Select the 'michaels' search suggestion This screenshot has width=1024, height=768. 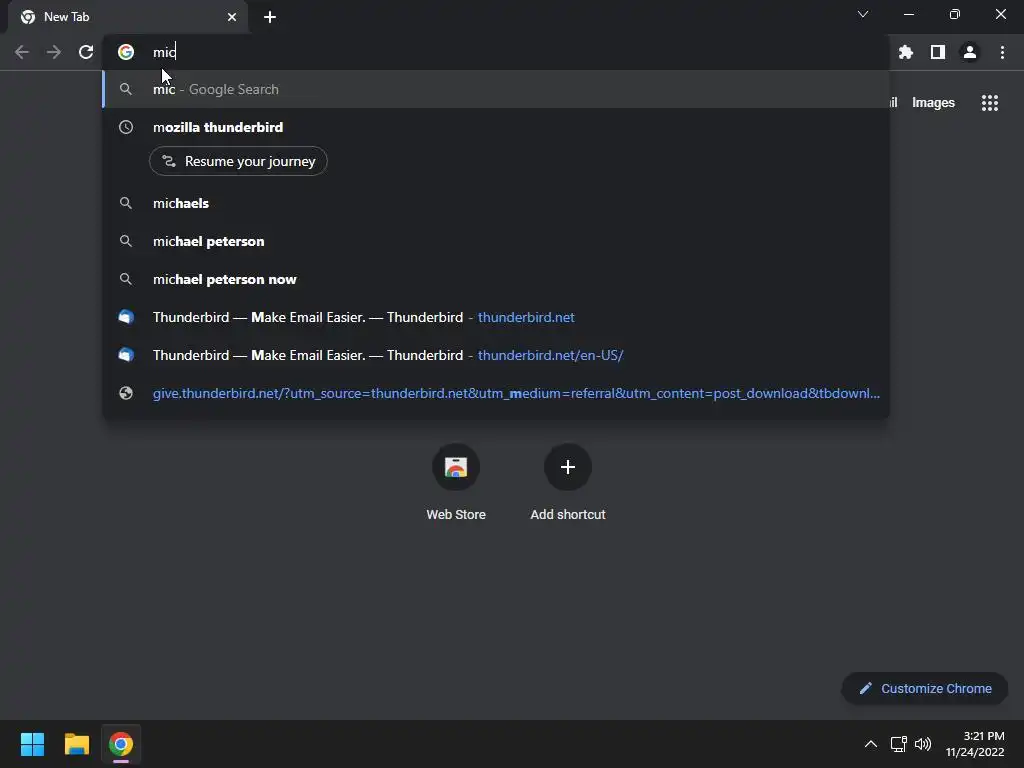[496, 203]
